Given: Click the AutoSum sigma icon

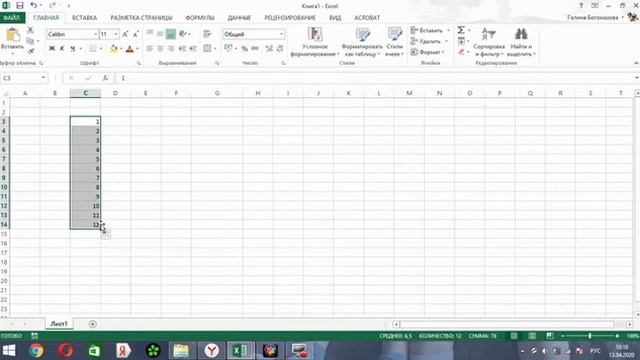Looking at the screenshot, I should [461, 30].
